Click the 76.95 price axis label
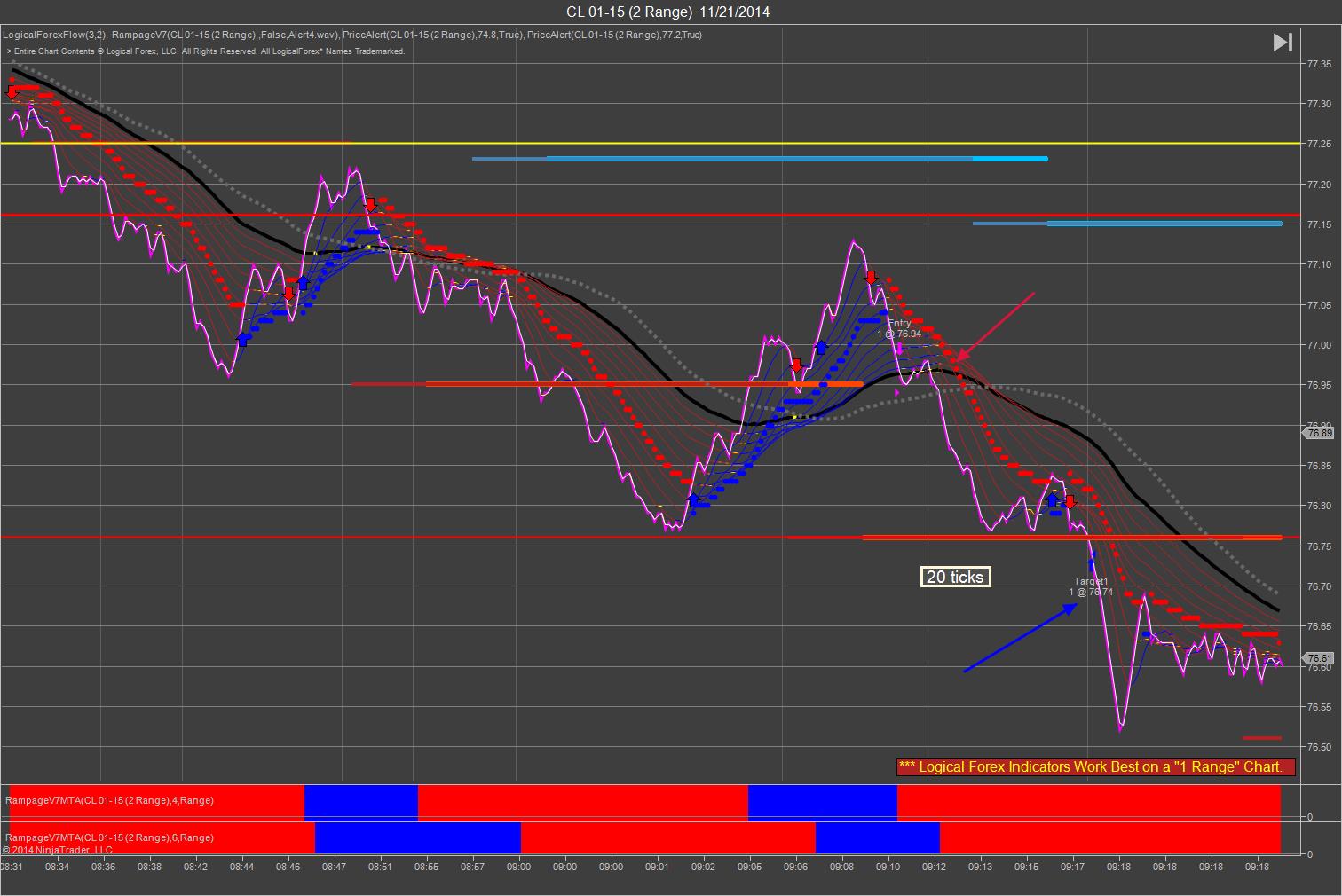Screen dimensions: 1342x896 coord(1318,385)
